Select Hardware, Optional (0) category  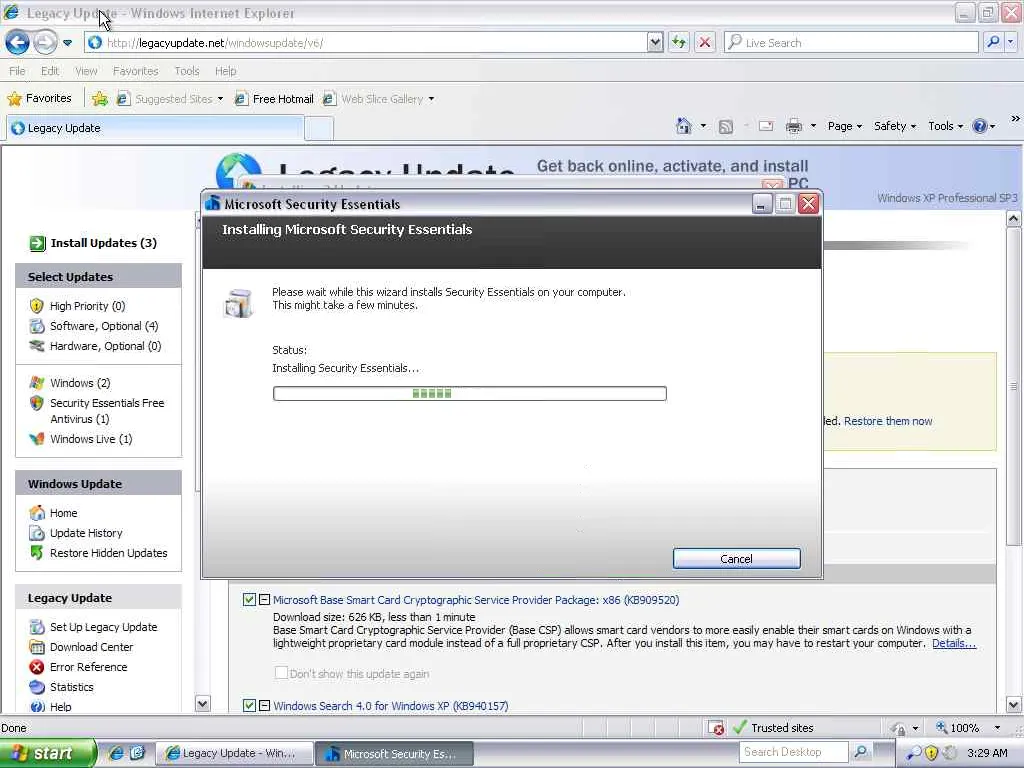pos(105,346)
